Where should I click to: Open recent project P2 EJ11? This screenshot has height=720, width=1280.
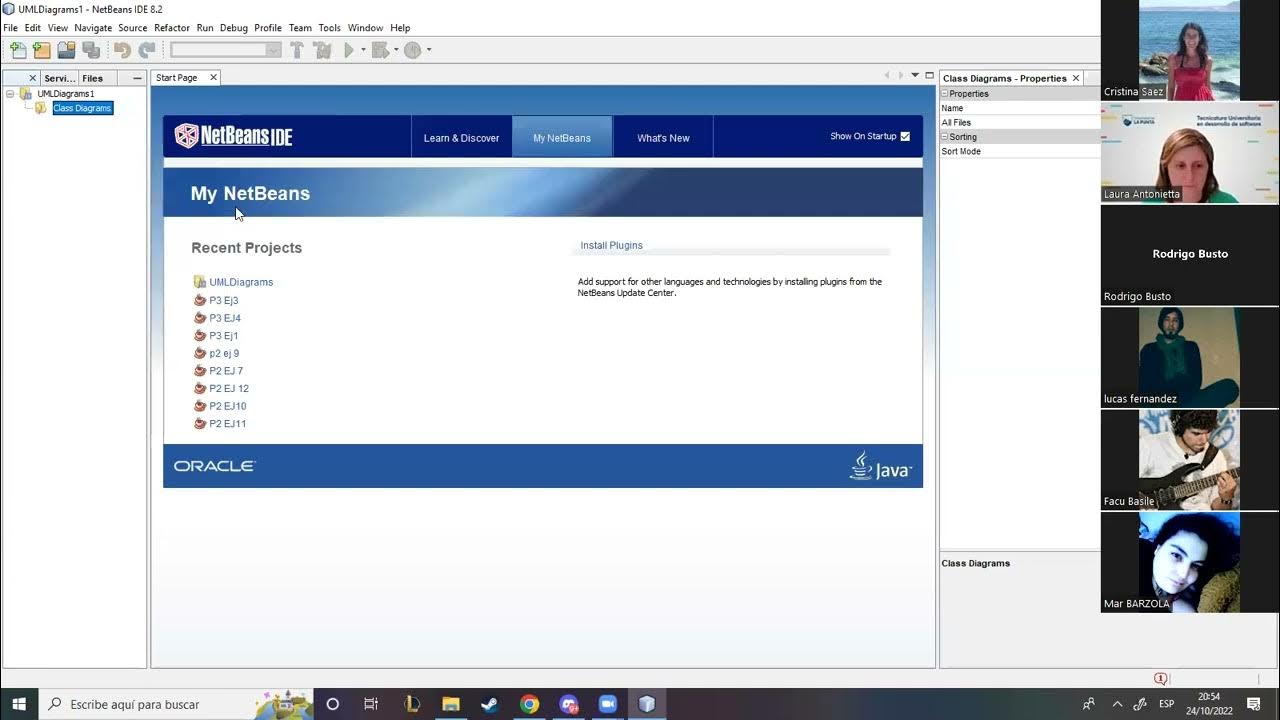pos(228,424)
